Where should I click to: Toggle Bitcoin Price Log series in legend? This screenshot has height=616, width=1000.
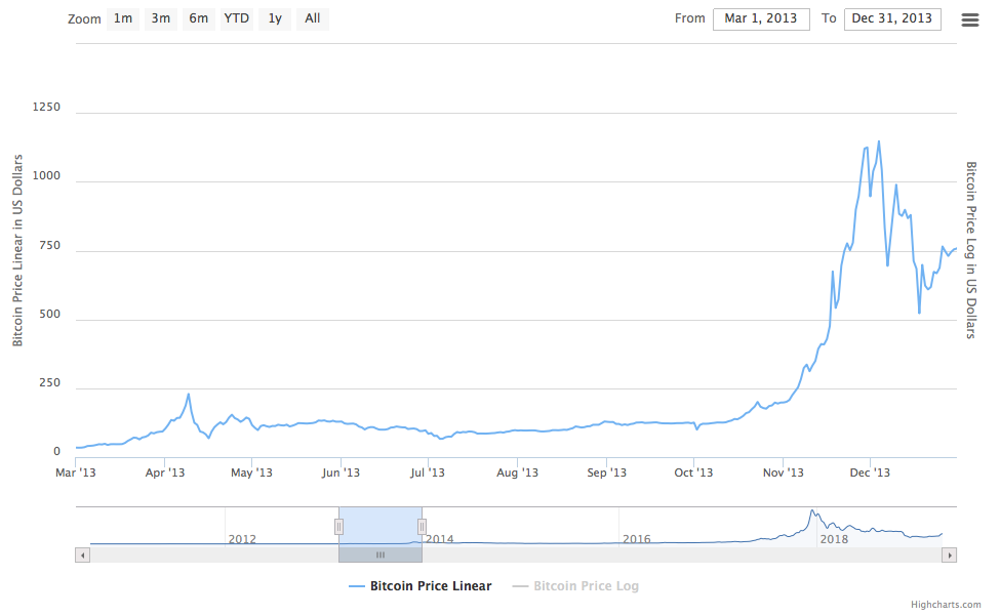576,586
